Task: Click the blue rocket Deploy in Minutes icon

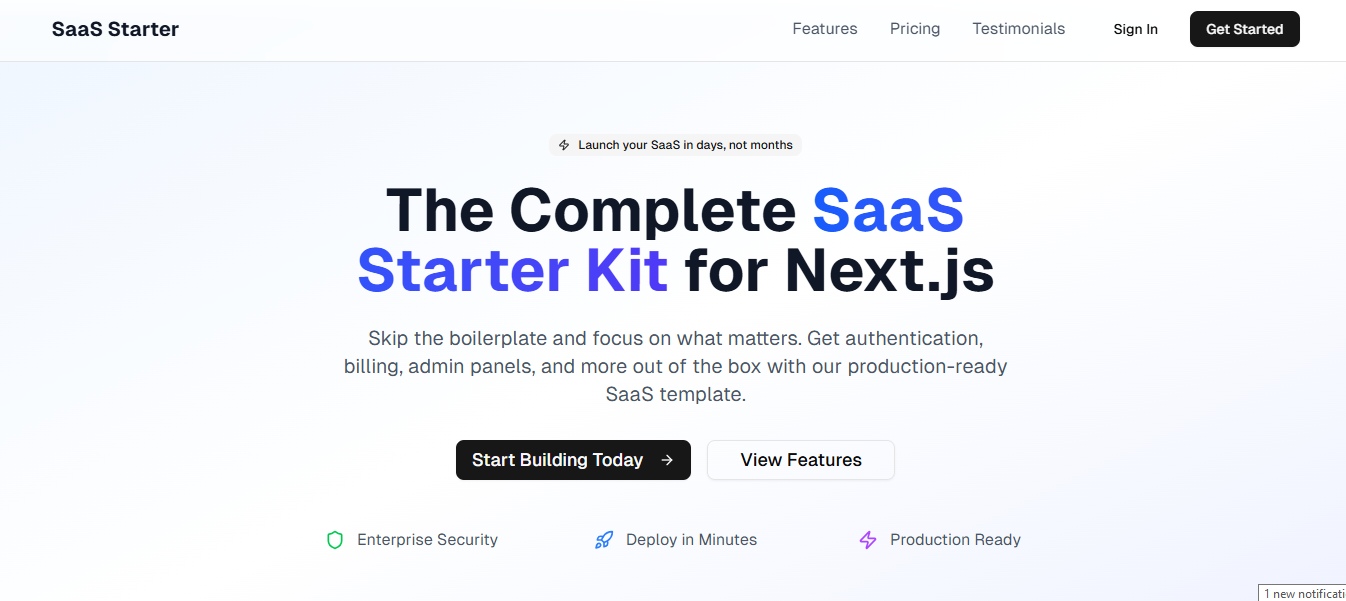Action: point(604,539)
